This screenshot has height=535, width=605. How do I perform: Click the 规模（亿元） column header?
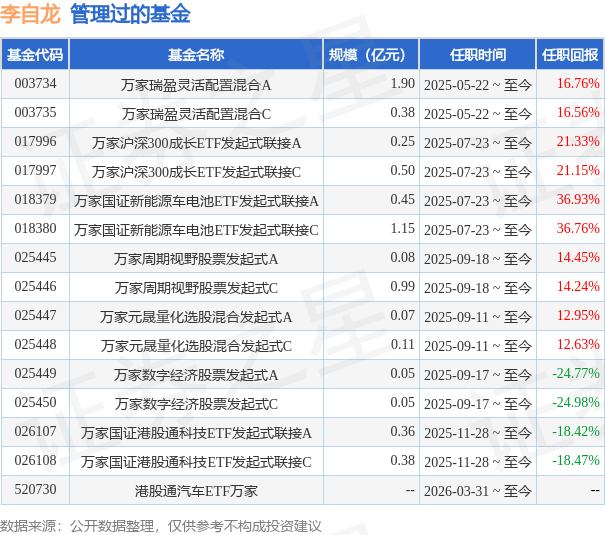coord(371,55)
